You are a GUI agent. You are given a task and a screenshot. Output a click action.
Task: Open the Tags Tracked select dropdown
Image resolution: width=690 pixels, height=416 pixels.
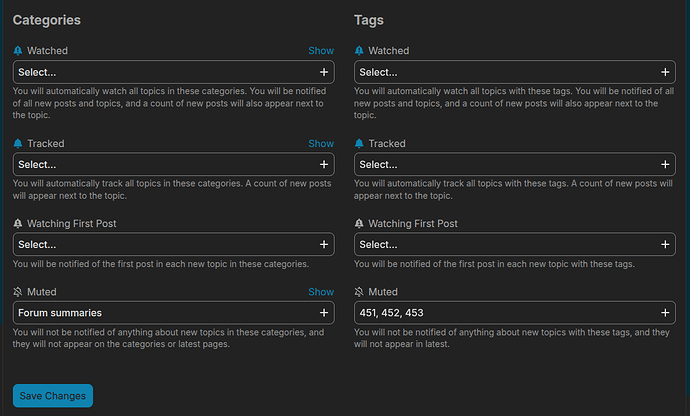tap(515, 165)
